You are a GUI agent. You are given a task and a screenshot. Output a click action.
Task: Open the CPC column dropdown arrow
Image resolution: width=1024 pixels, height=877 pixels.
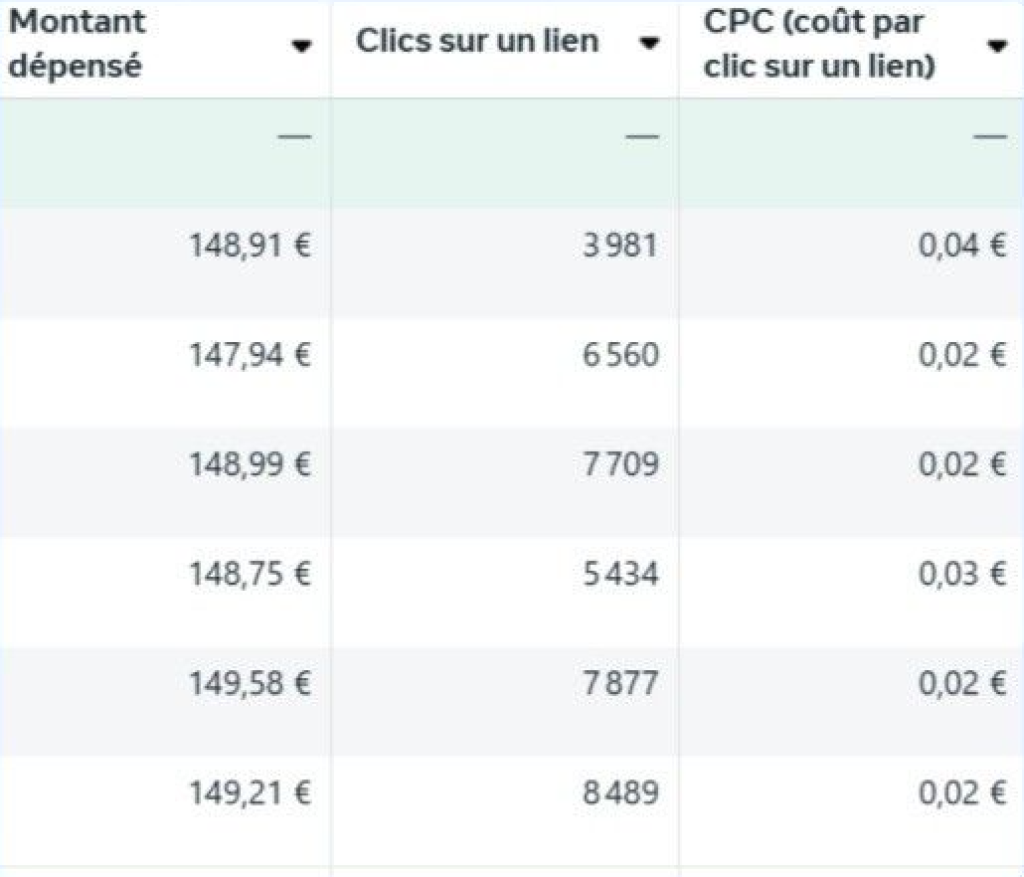(996, 46)
